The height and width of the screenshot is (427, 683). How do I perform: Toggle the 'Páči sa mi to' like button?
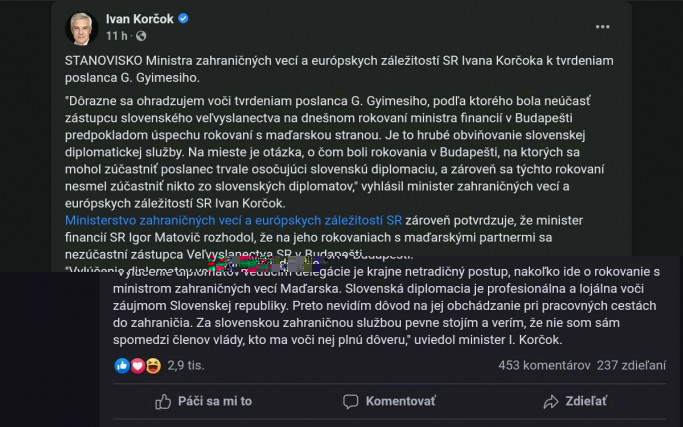[203, 401]
